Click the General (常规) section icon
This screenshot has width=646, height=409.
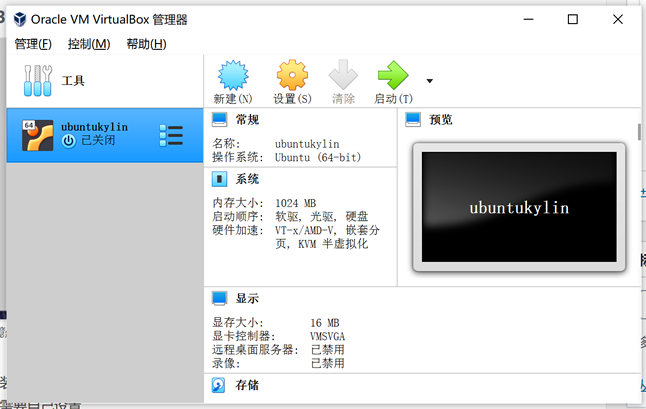click(219, 120)
